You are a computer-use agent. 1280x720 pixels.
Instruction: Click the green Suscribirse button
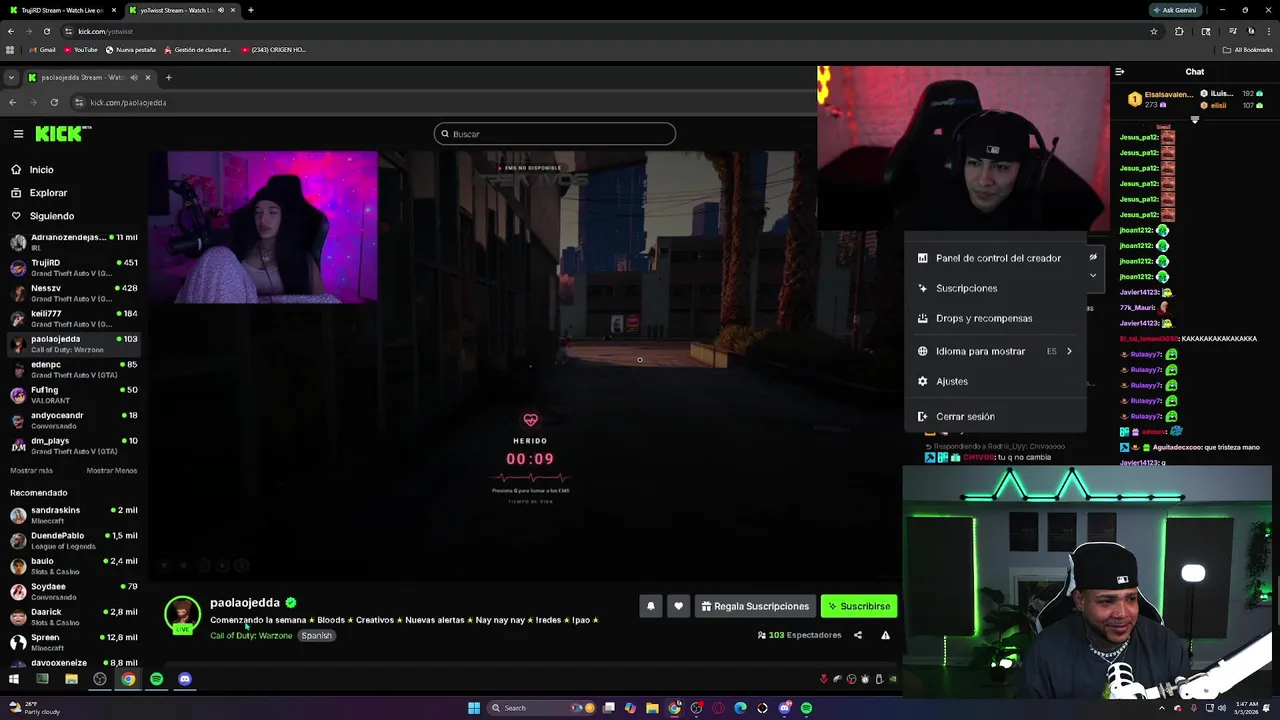coord(859,606)
